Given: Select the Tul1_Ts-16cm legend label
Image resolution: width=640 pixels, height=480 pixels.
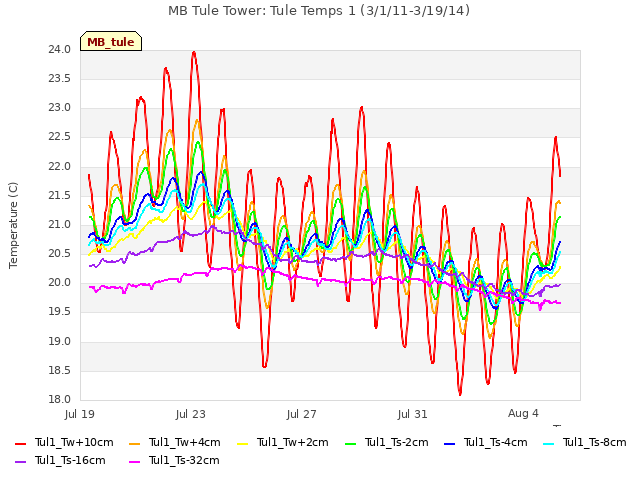Looking at the screenshot, I should click(70, 460).
